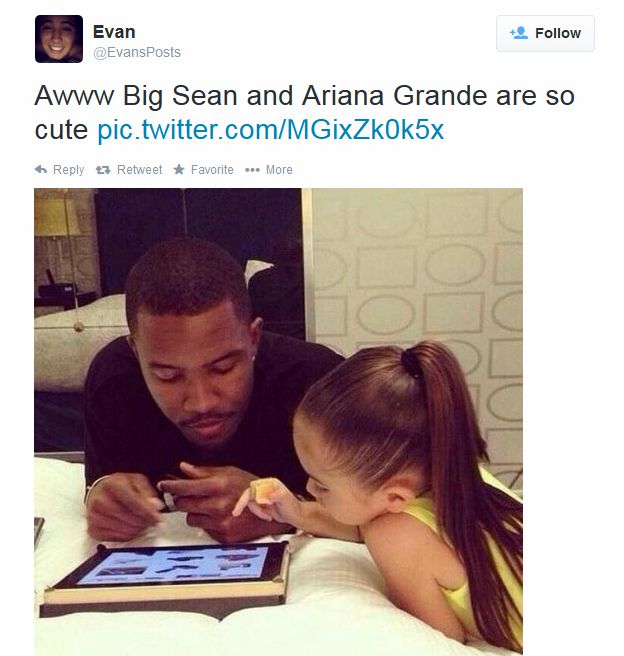624x656 pixels.
Task: Expand the "More" options label
Action: pos(279,170)
